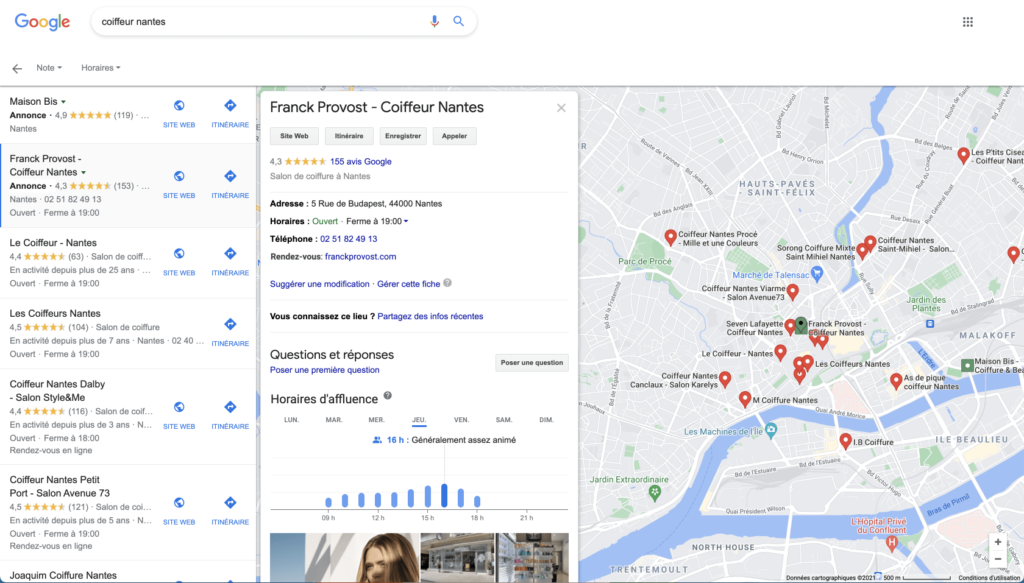
Task: Open Maison Bis website globe icon
Action: point(179,106)
